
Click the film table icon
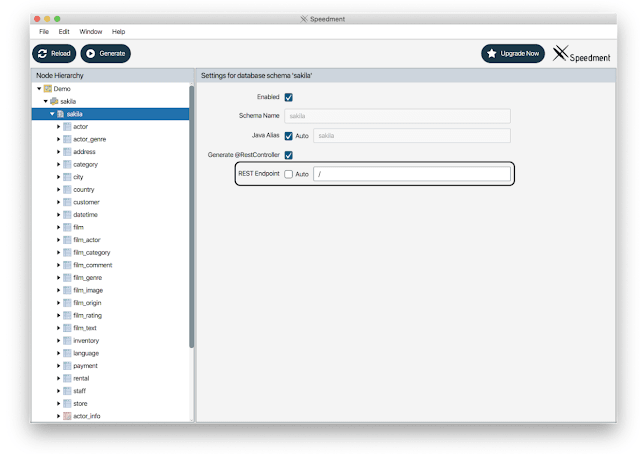click(x=67, y=227)
